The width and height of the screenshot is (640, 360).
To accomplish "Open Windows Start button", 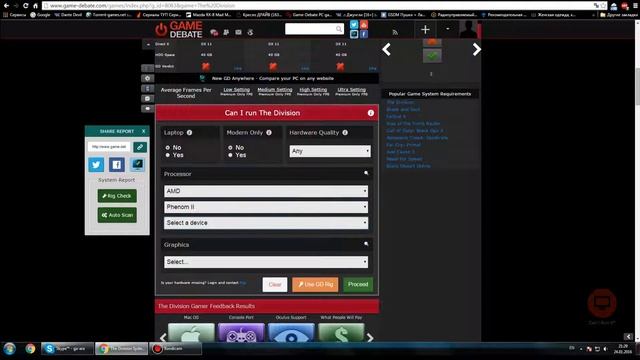I will pos(9,349).
